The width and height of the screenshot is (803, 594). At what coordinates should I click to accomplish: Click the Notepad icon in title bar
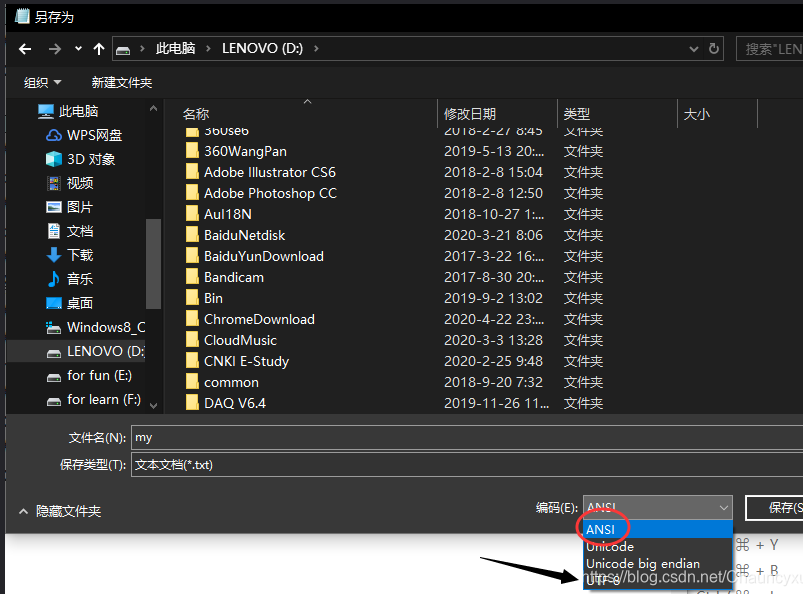[22, 16]
